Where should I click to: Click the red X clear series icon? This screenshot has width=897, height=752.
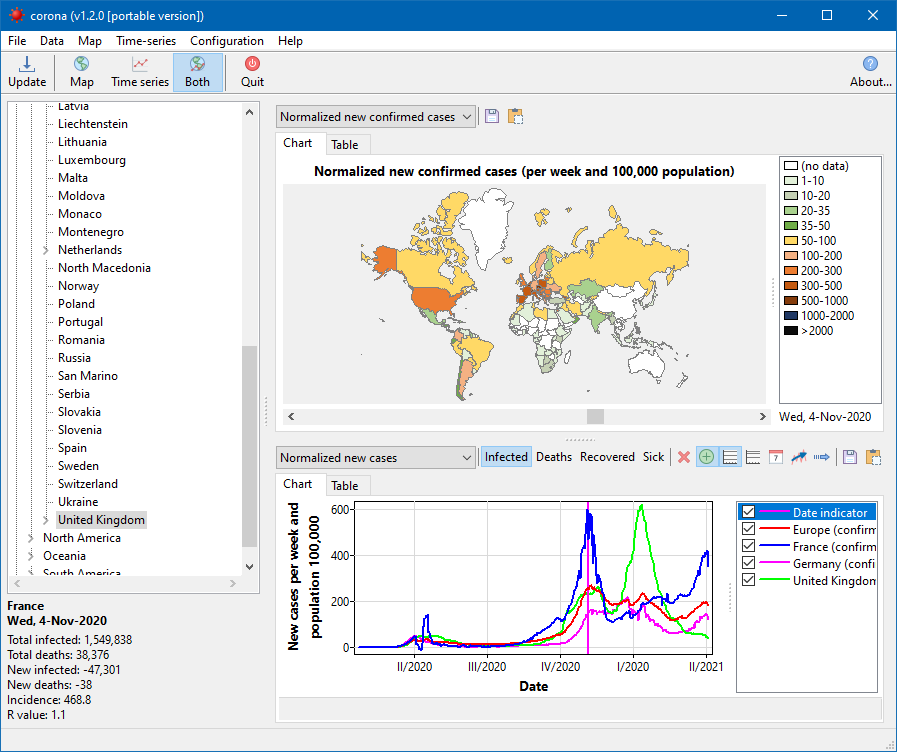coord(684,457)
